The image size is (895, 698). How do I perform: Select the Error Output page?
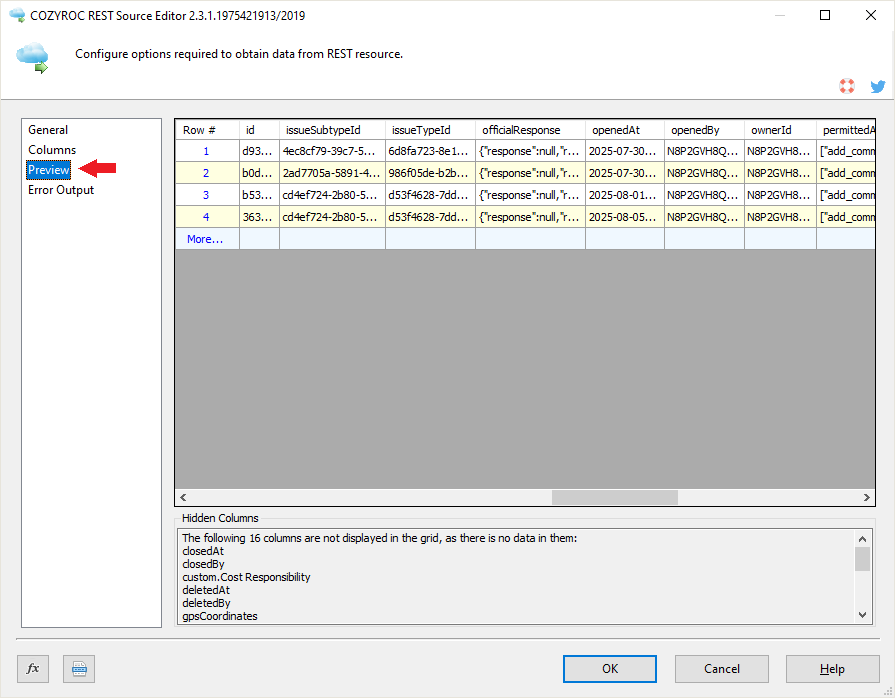[61, 190]
